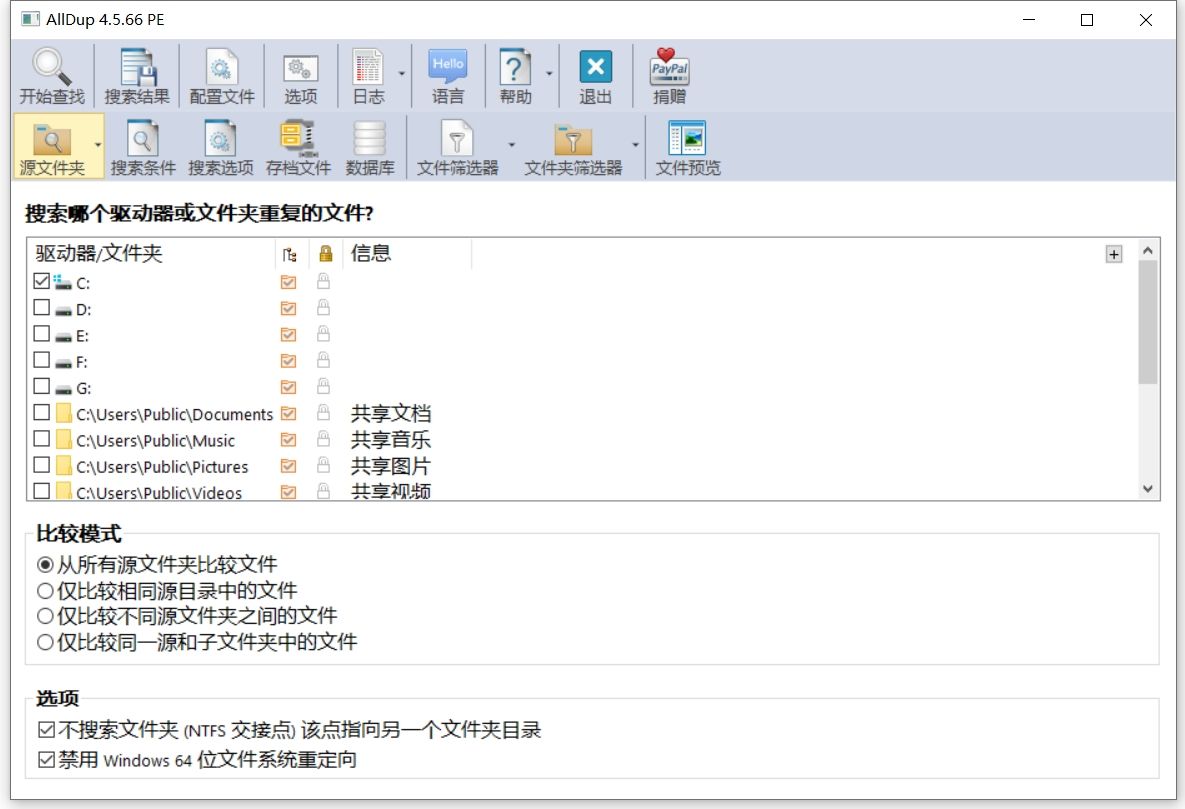Click the 信息 column header
This screenshot has height=809, width=1185.
[407, 253]
